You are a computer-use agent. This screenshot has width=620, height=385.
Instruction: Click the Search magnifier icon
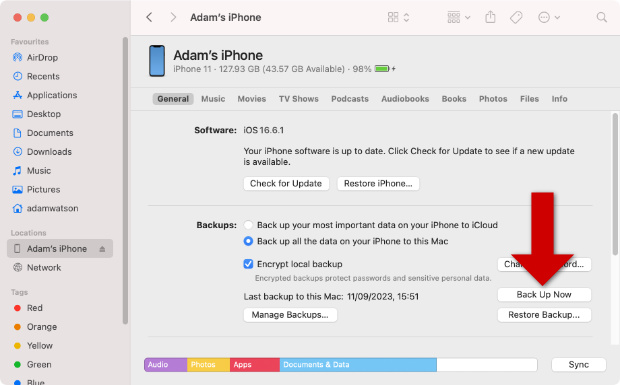coord(601,17)
